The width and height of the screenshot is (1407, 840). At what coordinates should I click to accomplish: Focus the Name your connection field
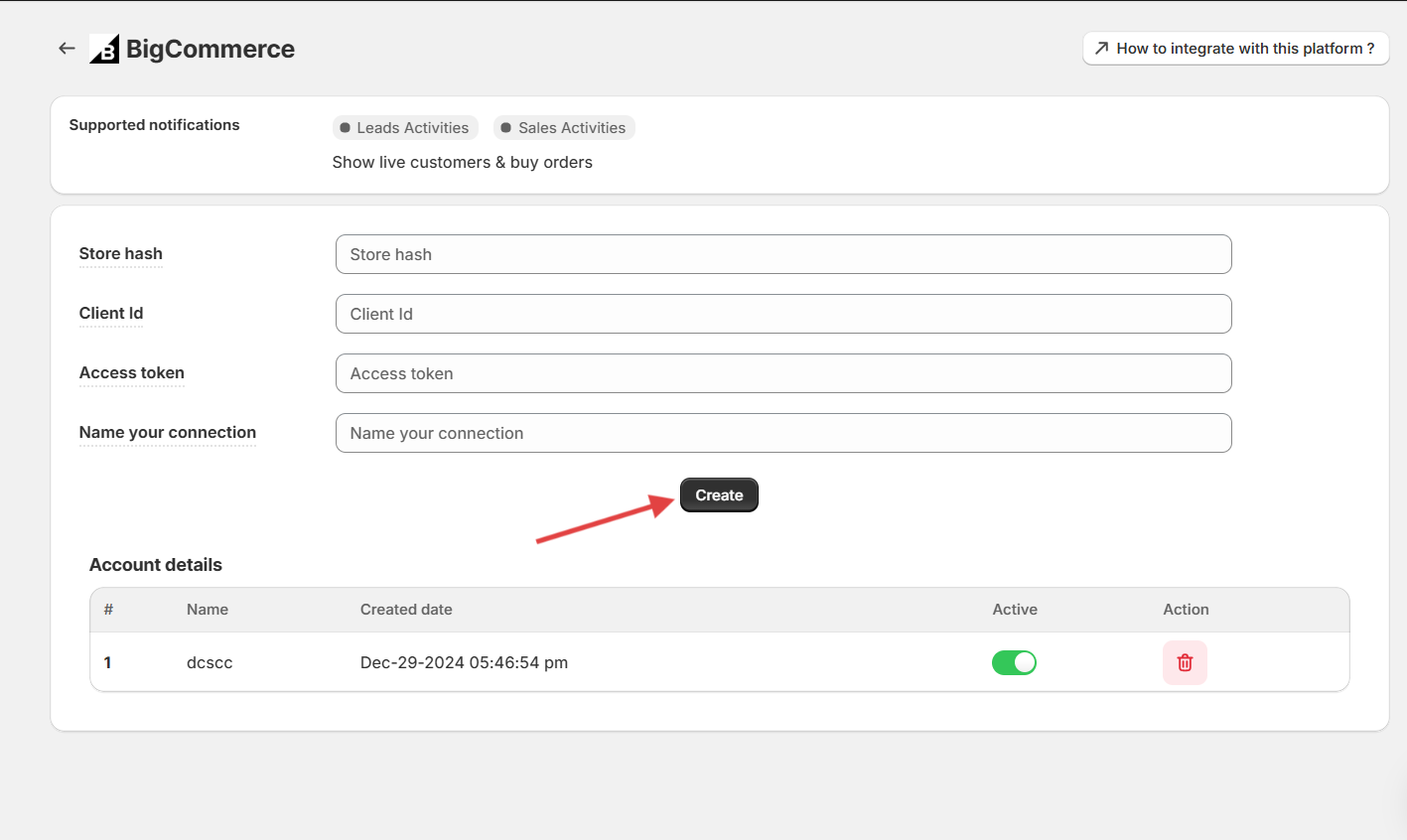pos(783,433)
